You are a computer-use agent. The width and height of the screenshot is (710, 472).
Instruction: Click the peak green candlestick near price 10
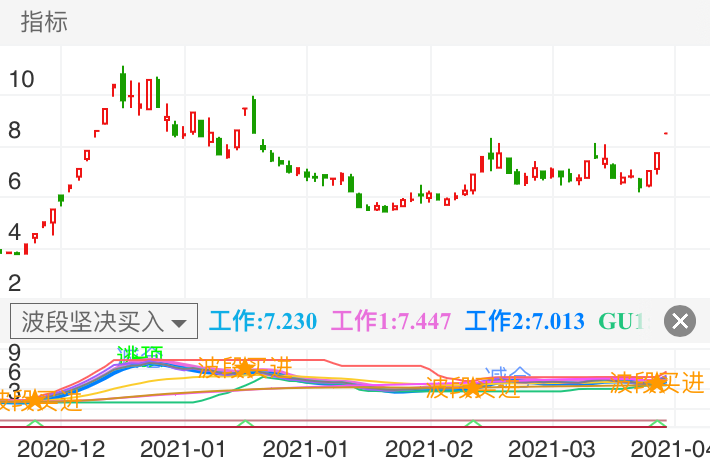123,86
